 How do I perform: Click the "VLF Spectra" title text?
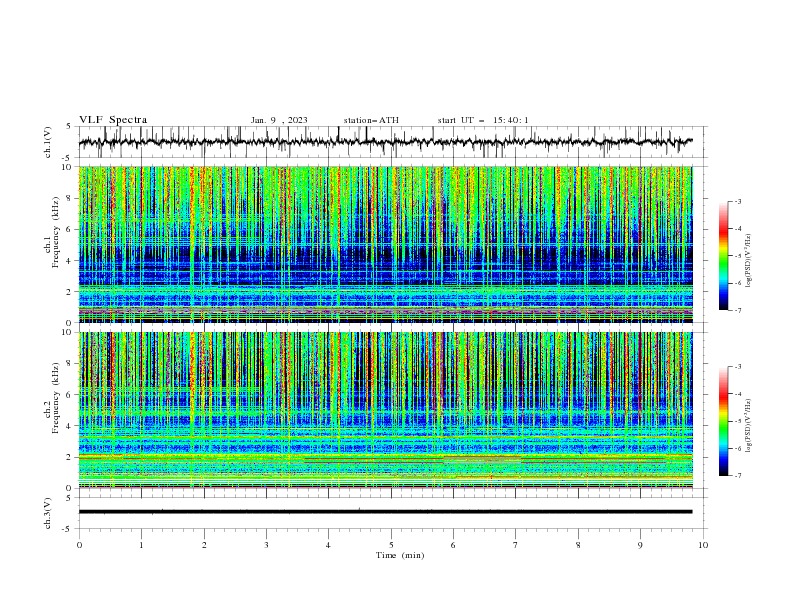click(x=113, y=120)
